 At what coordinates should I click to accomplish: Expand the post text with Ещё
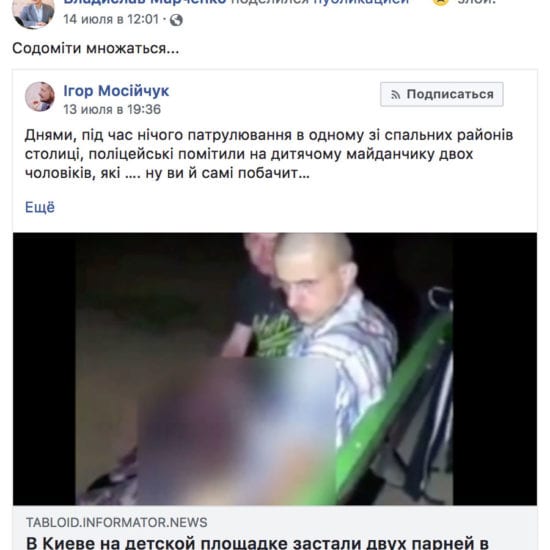tap(40, 207)
